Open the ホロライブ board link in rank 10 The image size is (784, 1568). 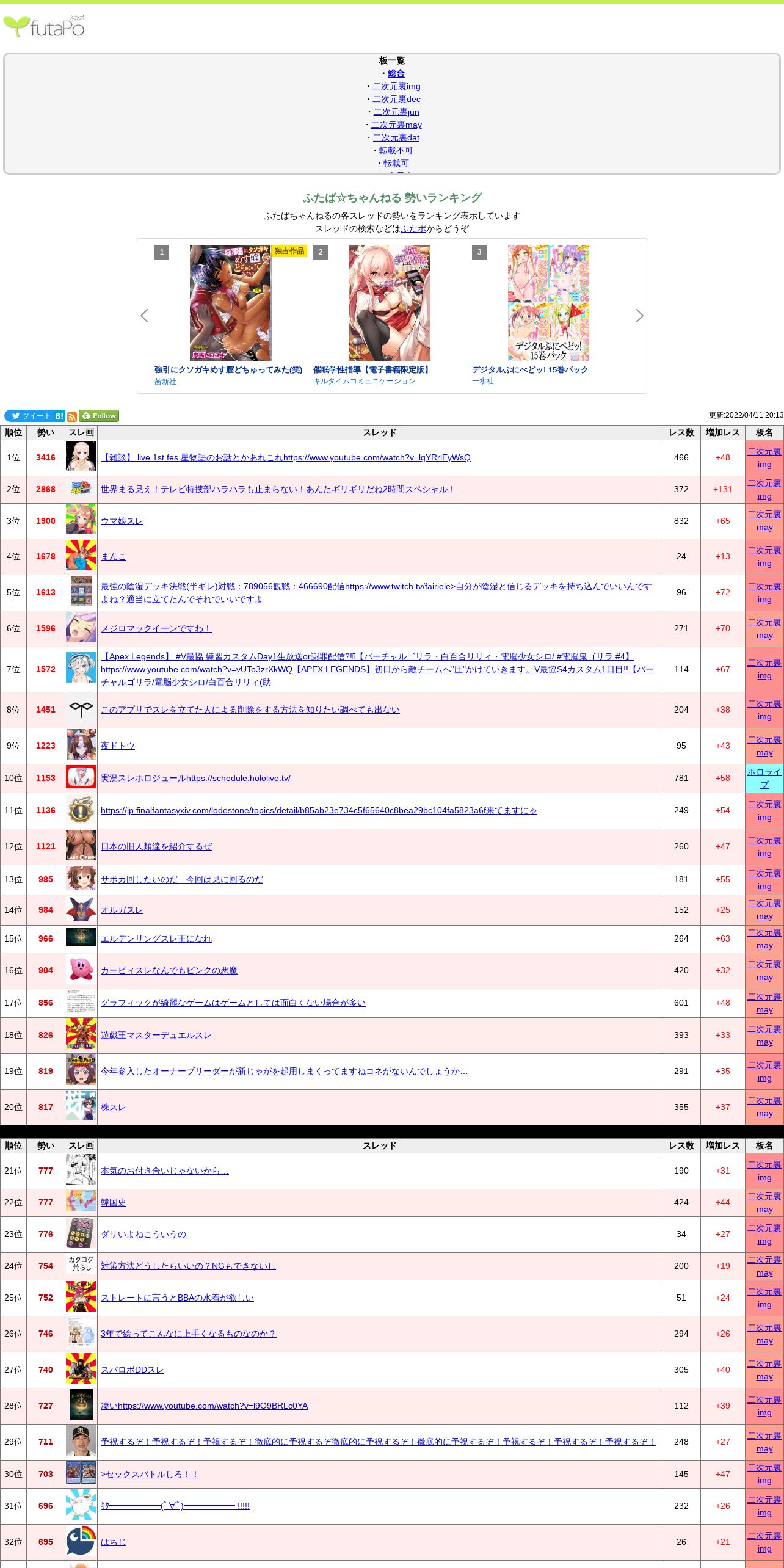pyautogui.click(x=764, y=778)
